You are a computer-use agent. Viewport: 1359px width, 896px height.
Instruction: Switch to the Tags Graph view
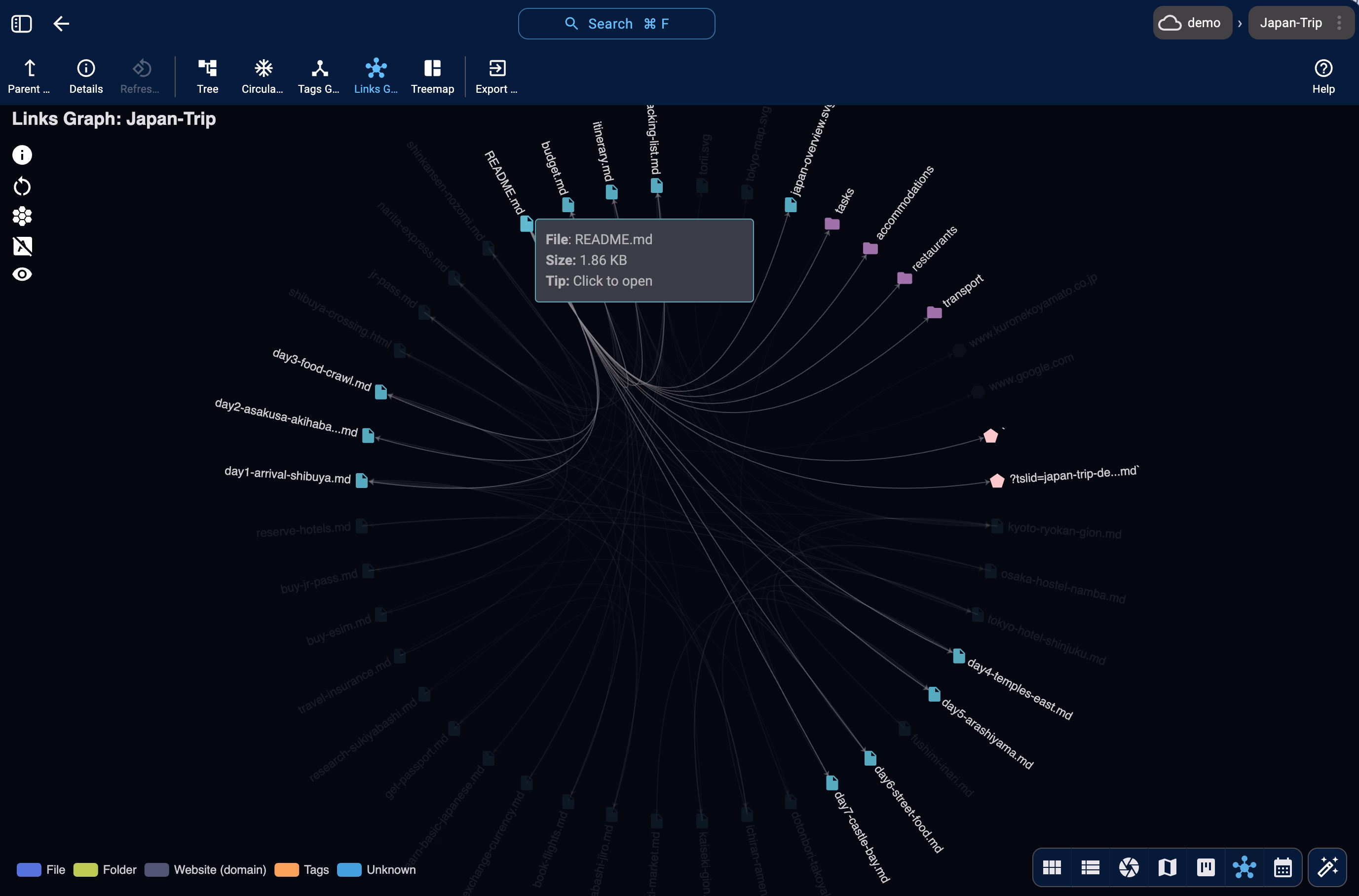pyautogui.click(x=318, y=75)
